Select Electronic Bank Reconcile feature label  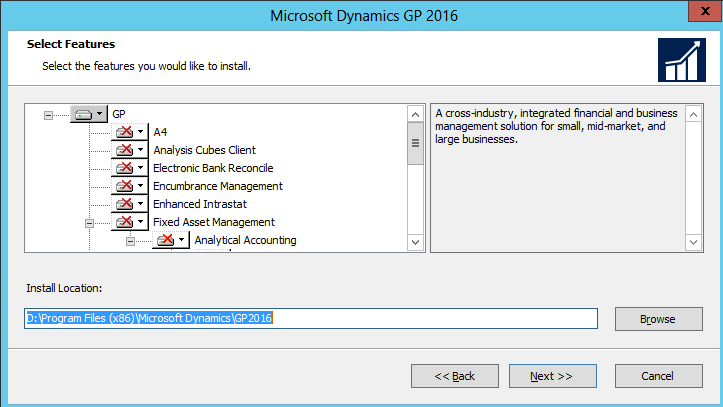[x=213, y=168]
